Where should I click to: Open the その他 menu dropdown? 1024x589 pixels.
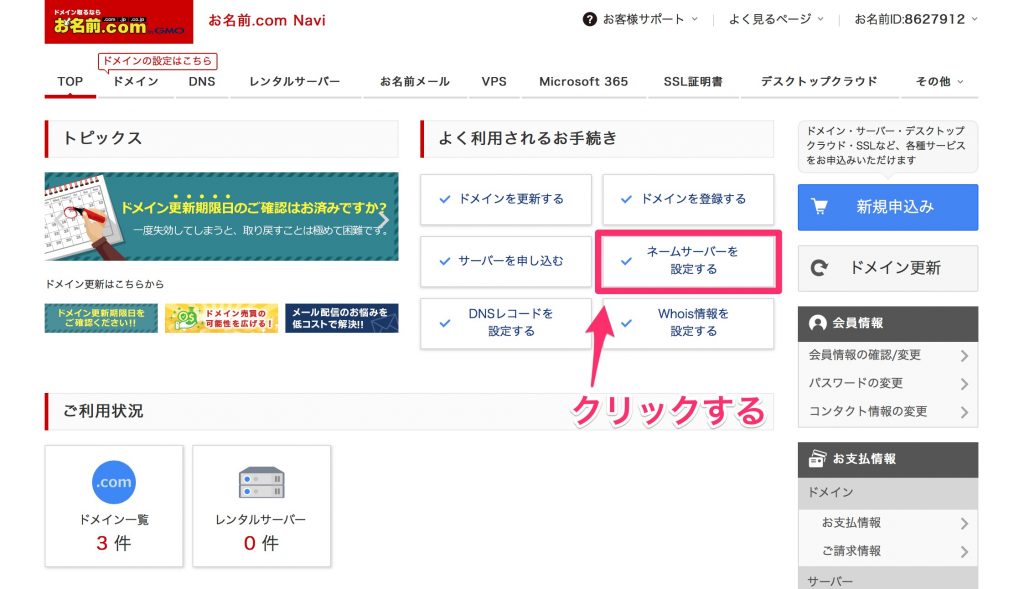[939, 82]
